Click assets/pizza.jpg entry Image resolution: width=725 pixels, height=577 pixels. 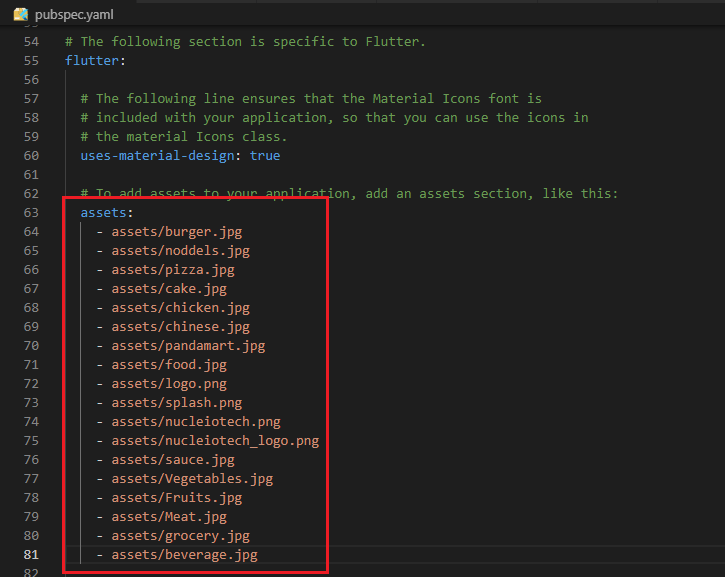(173, 270)
